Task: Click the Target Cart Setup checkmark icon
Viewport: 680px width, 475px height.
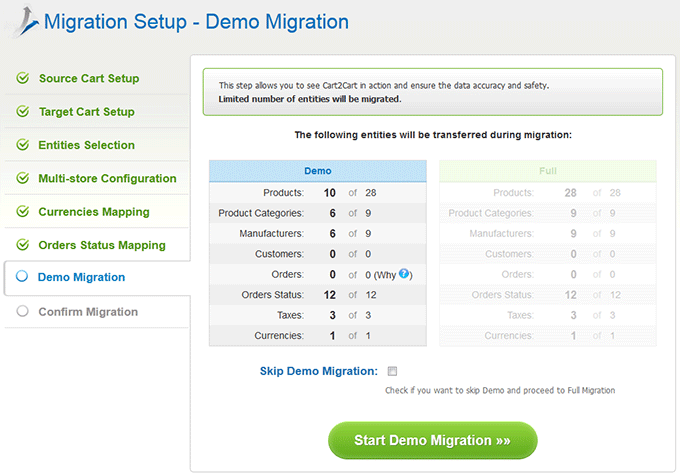Action: 23,111
